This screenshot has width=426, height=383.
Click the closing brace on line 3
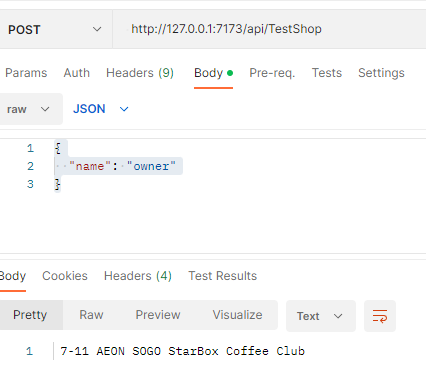point(58,184)
